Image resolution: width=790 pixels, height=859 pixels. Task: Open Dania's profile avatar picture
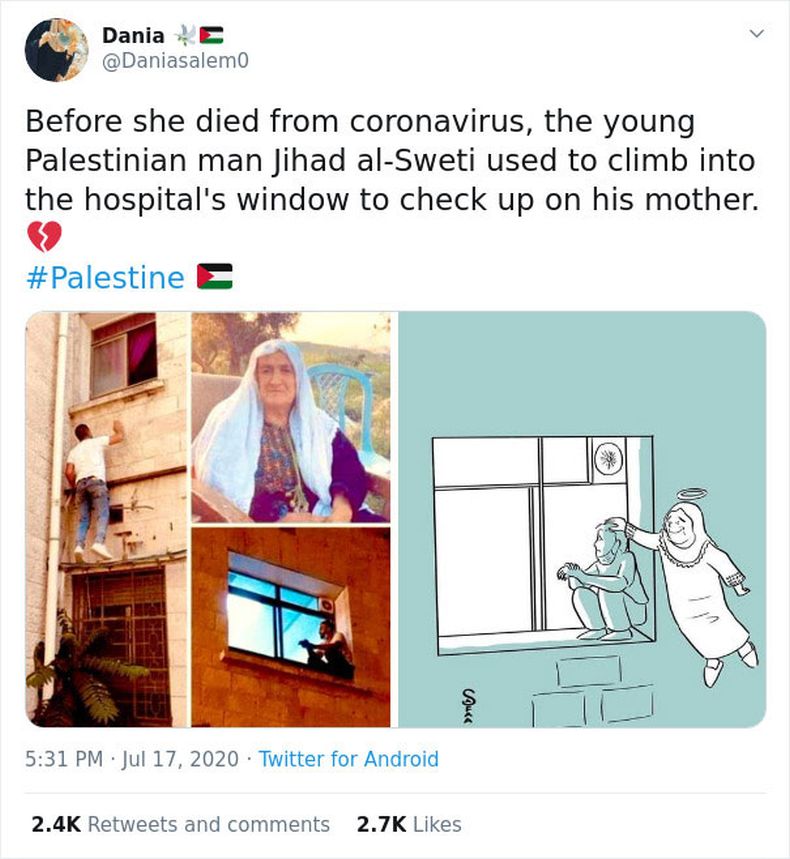pyautogui.click(x=57, y=49)
